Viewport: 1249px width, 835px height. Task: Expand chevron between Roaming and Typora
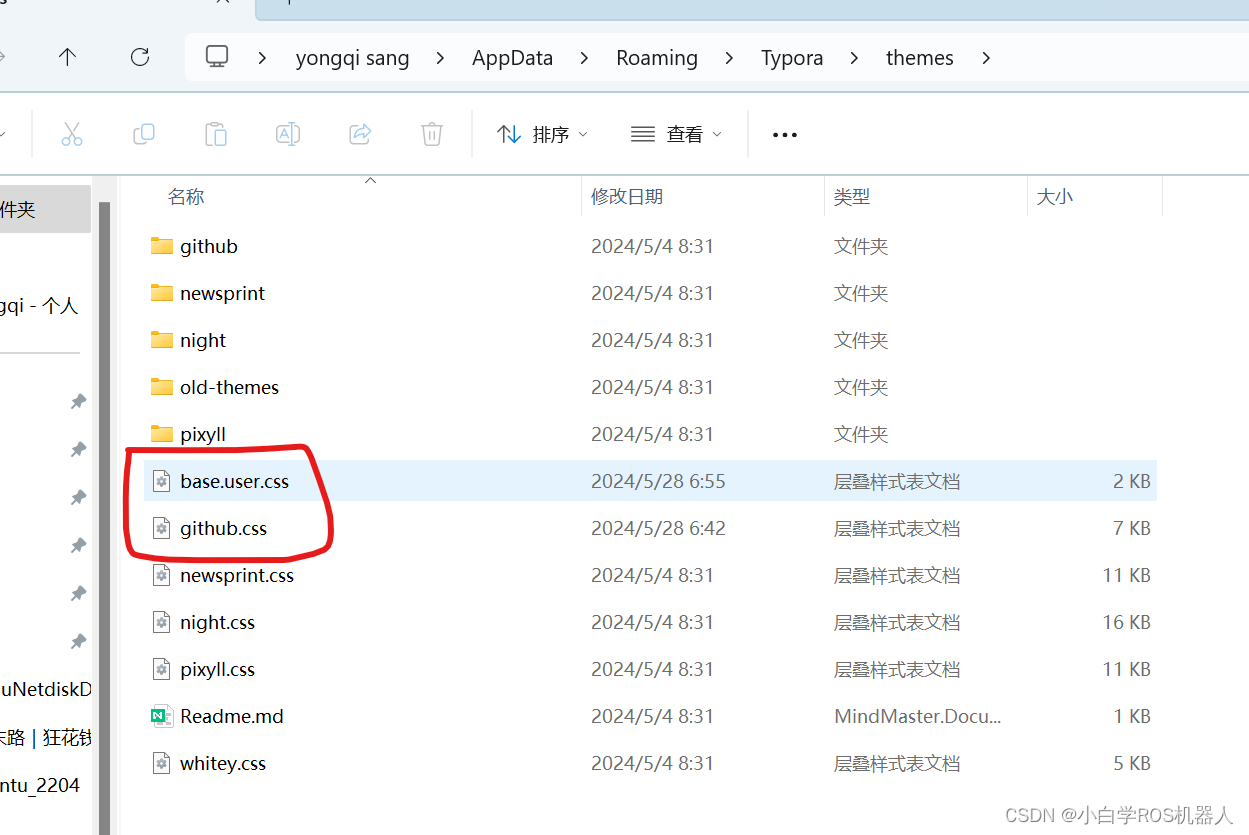coord(729,58)
